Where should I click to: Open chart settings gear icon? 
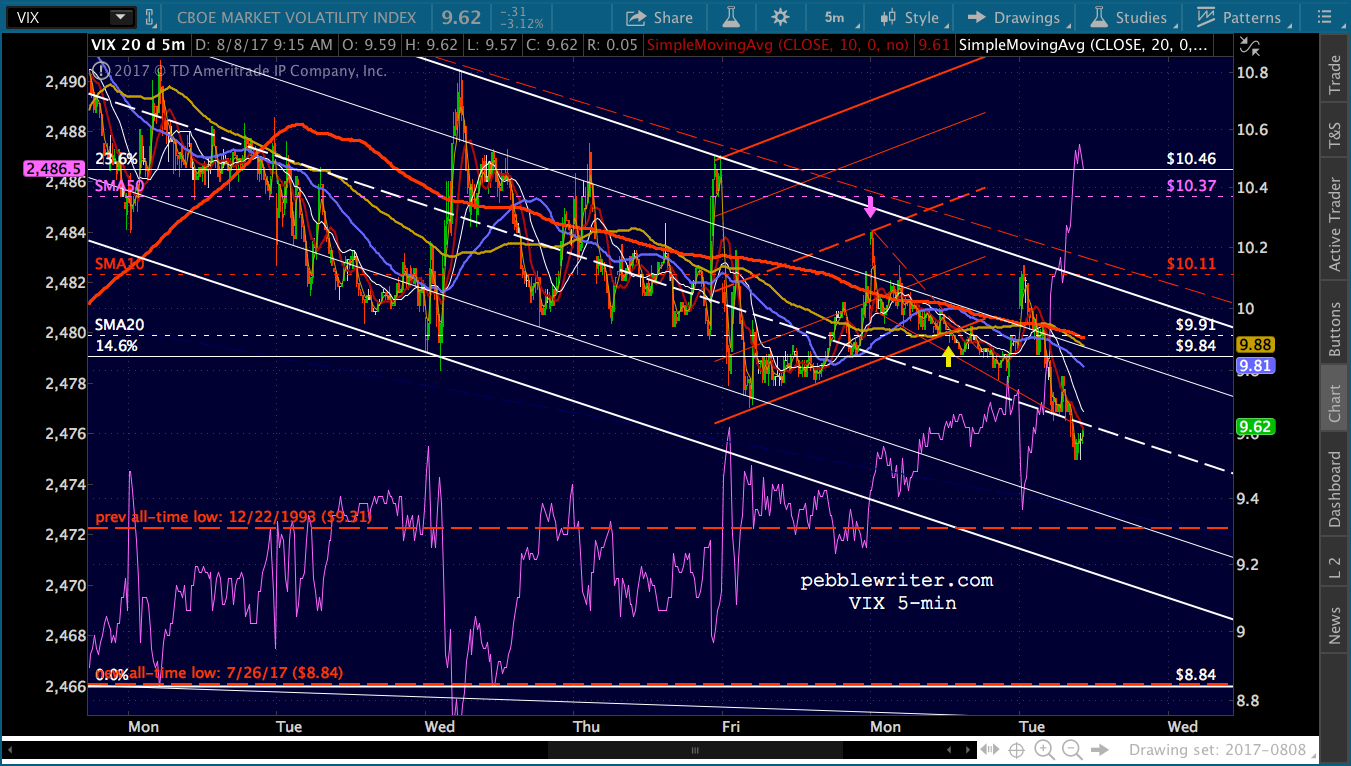[x=780, y=17]
